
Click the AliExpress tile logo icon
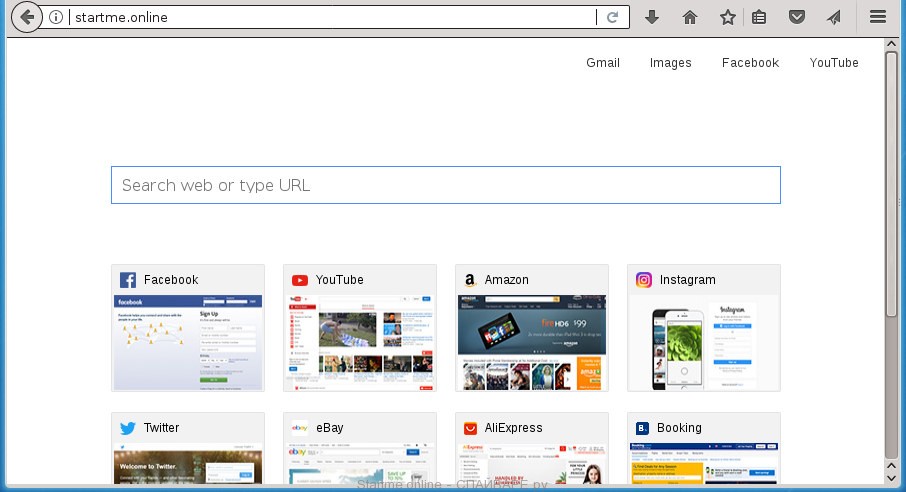pyautogui.click(x=470, y=428)
